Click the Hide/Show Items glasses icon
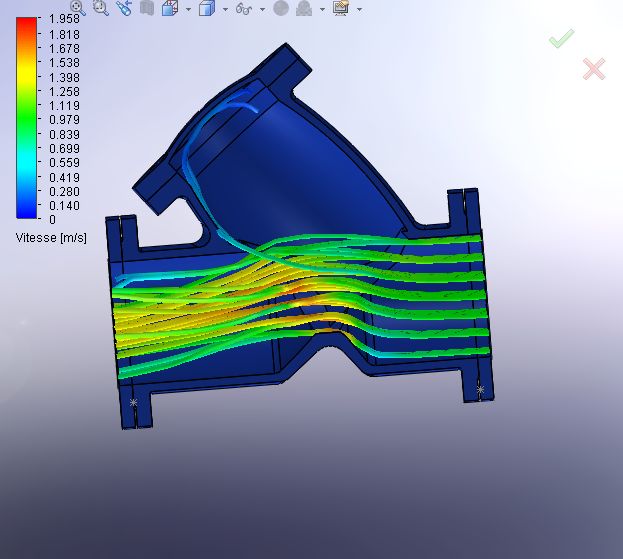Image resolution: width=623 pixels, height=559 pixels. (x=244, y=8)
